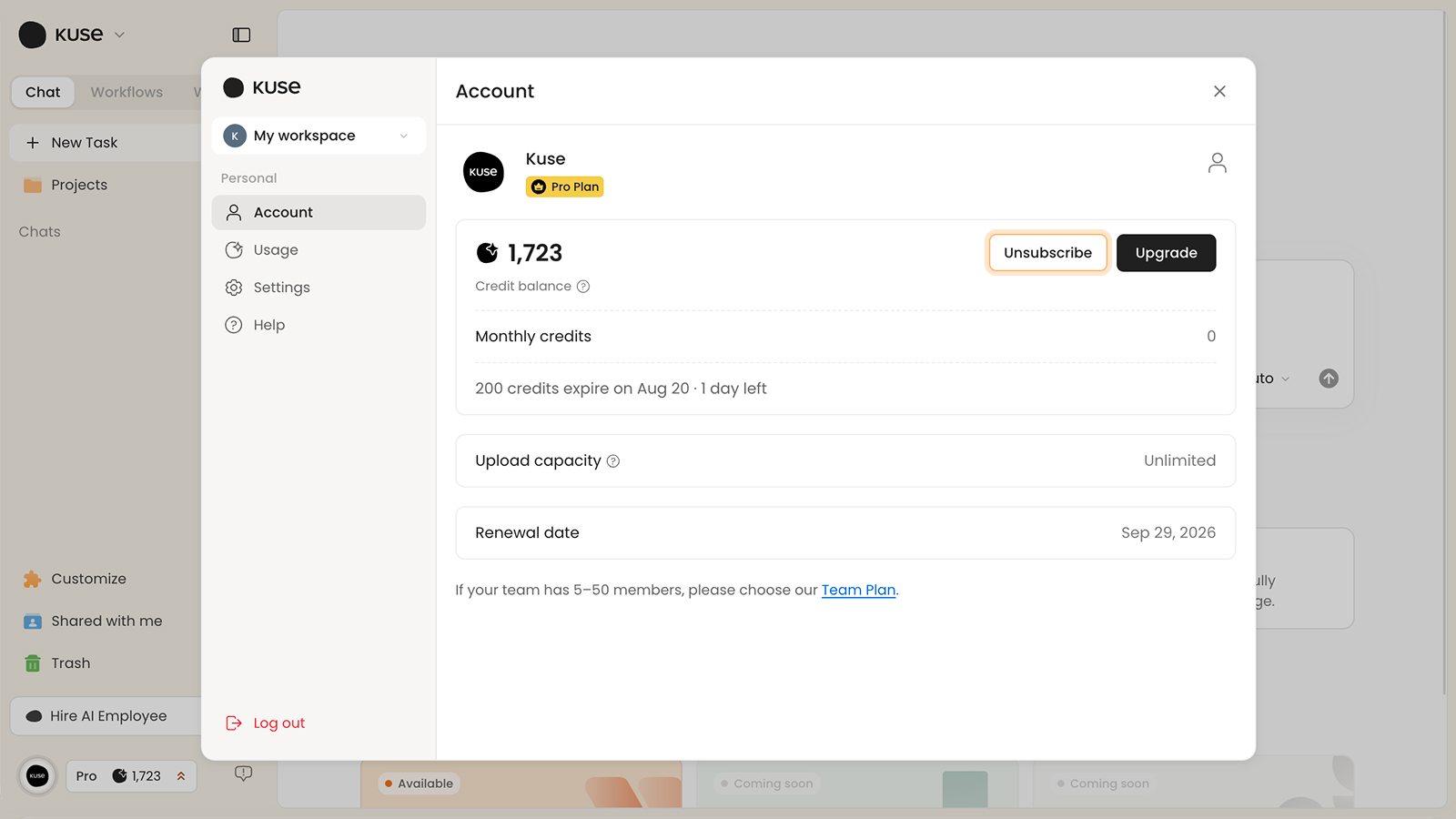Click the Pro Plan badge

tap(565, 187)
